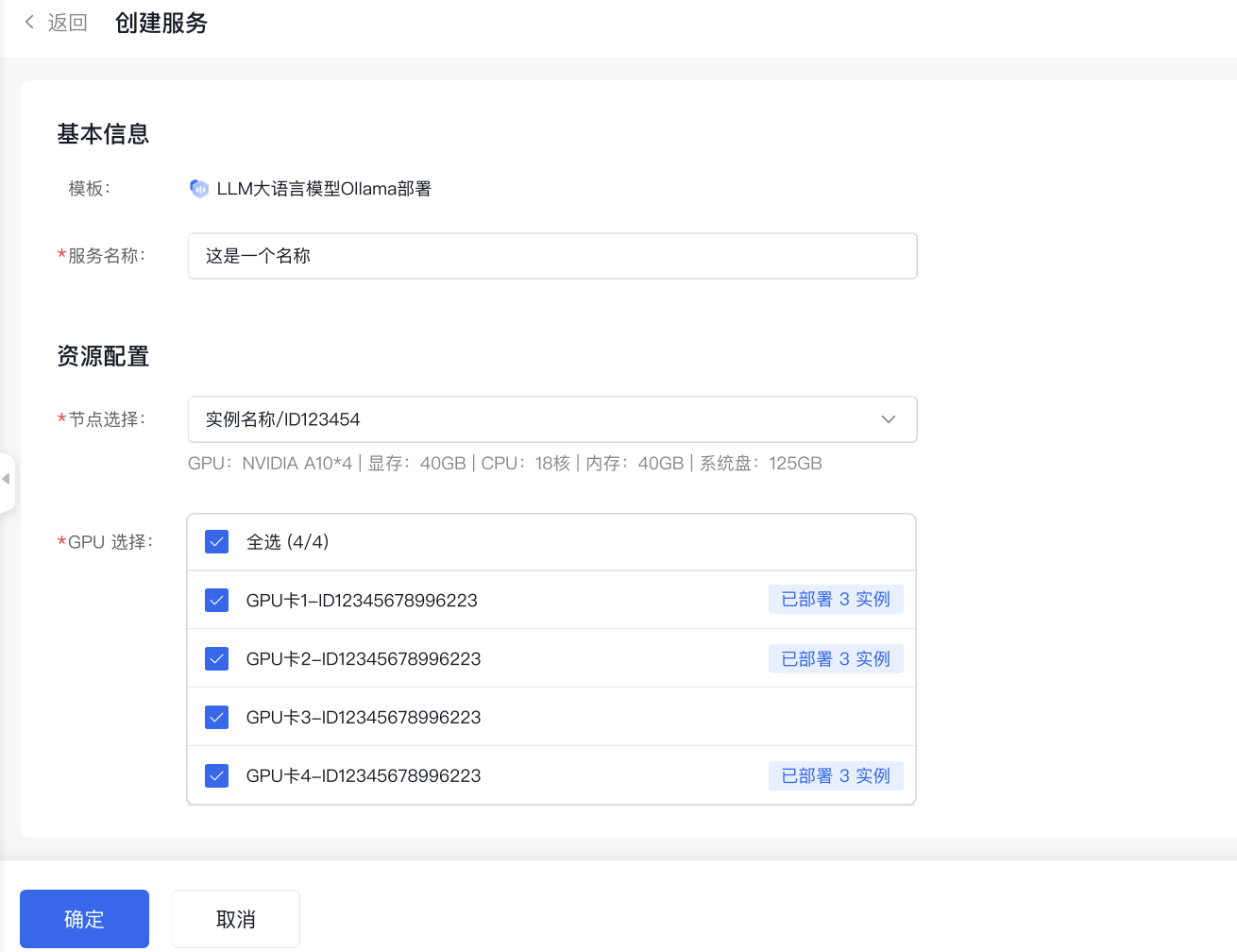The height and width of the screenshot is (952, 1237).
Task: Click the back arrow icon
Action: 29,22
